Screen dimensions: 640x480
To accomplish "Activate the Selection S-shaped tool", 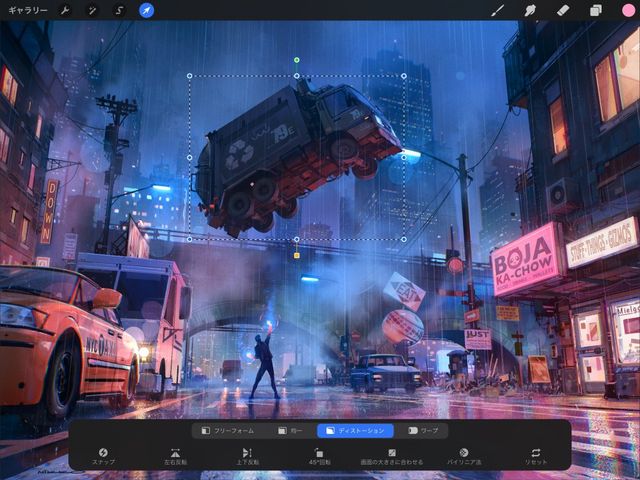I will pos(119,10).
